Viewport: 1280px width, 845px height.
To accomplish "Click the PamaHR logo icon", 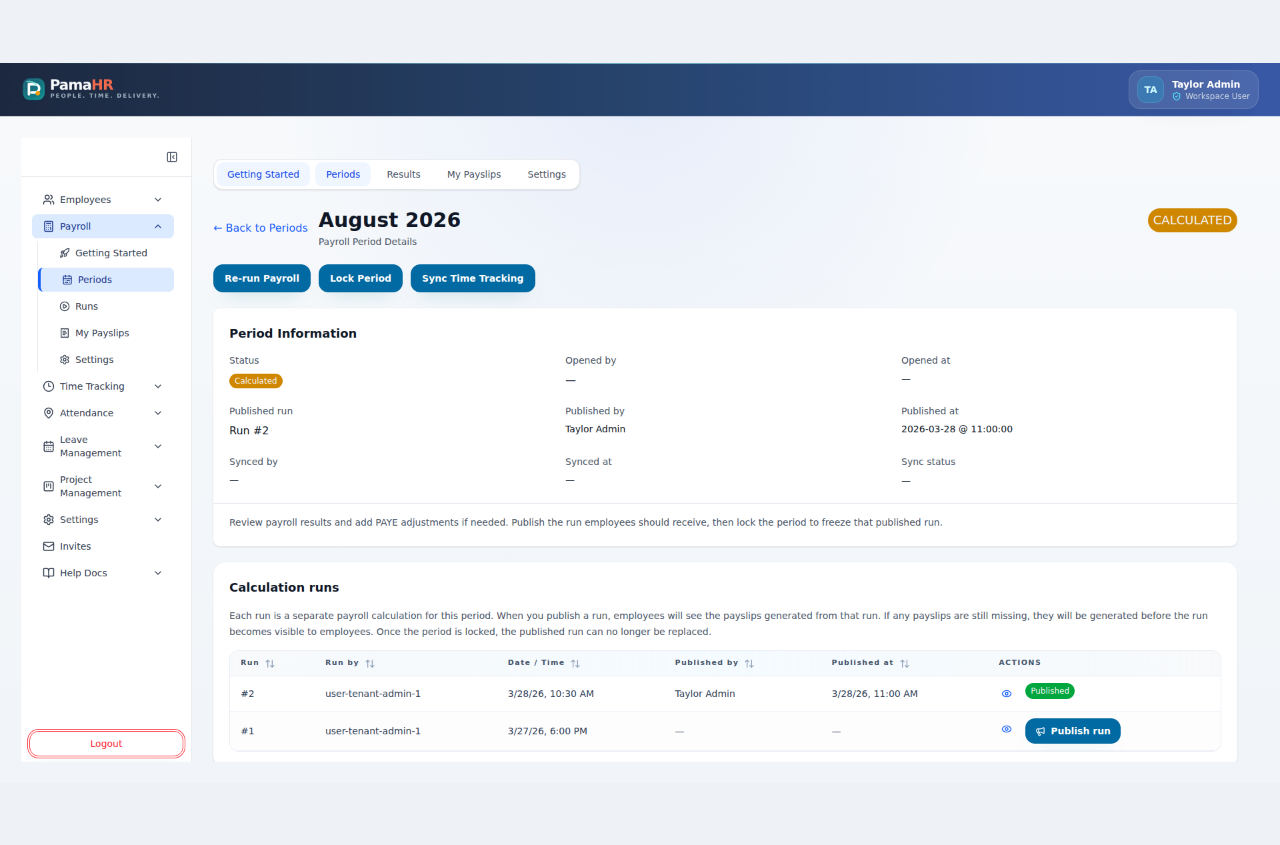I will 34,89.
